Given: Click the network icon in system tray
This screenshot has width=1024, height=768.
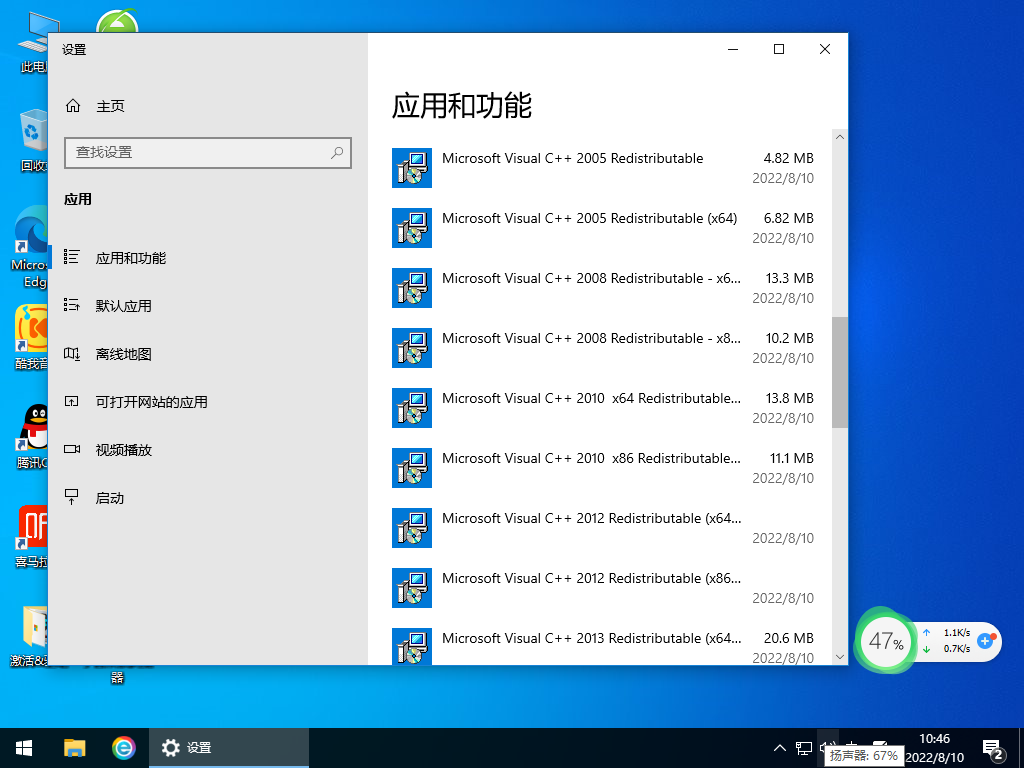Looking at the screenshot, I should [x=804, y=748].
